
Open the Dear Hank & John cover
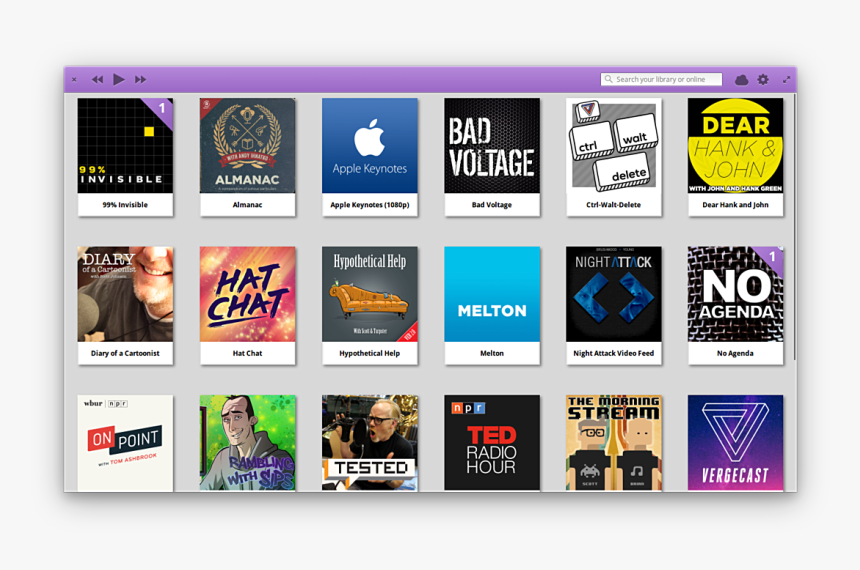point(735,145)
